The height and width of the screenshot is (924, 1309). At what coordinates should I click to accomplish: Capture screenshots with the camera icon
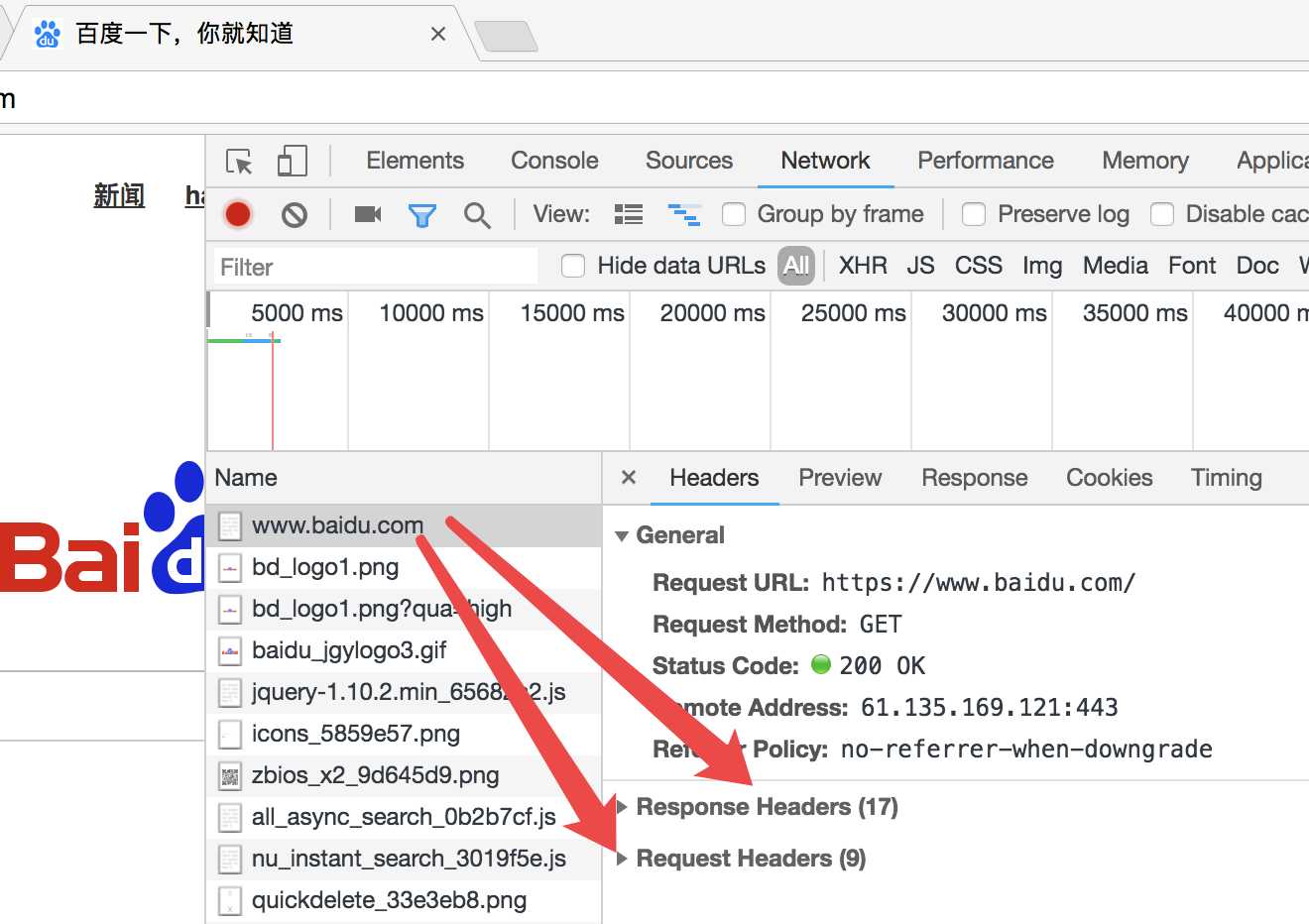(x=368, y=214)
